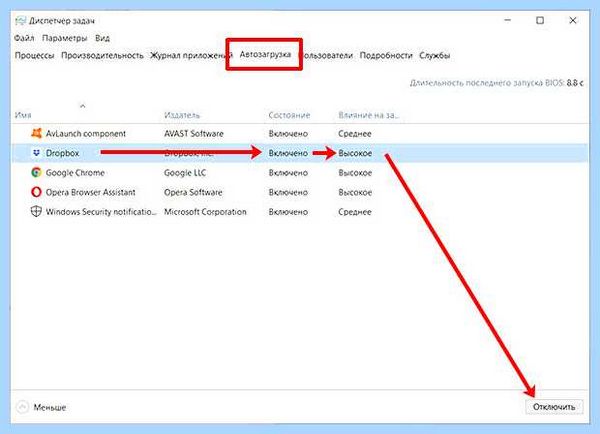Click the Task Manager title bar icon

pos(21,21)
